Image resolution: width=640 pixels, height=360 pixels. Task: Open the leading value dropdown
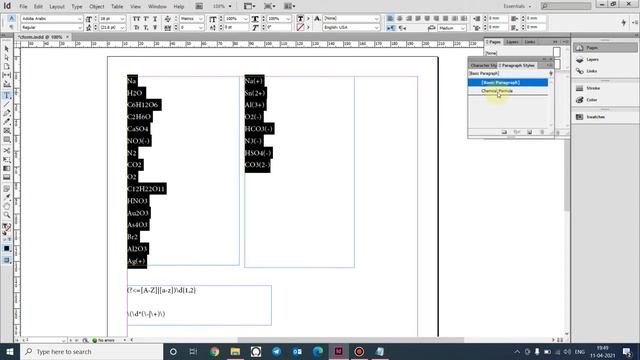(122, 27)
